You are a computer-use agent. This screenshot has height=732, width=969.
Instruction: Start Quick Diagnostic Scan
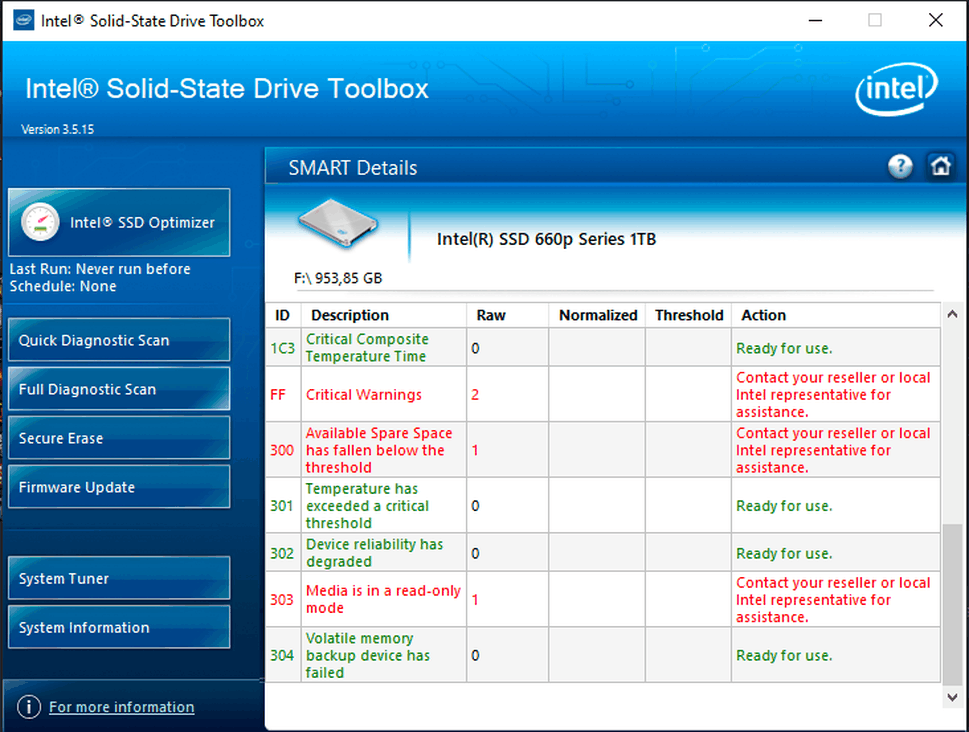pos(119,340)
